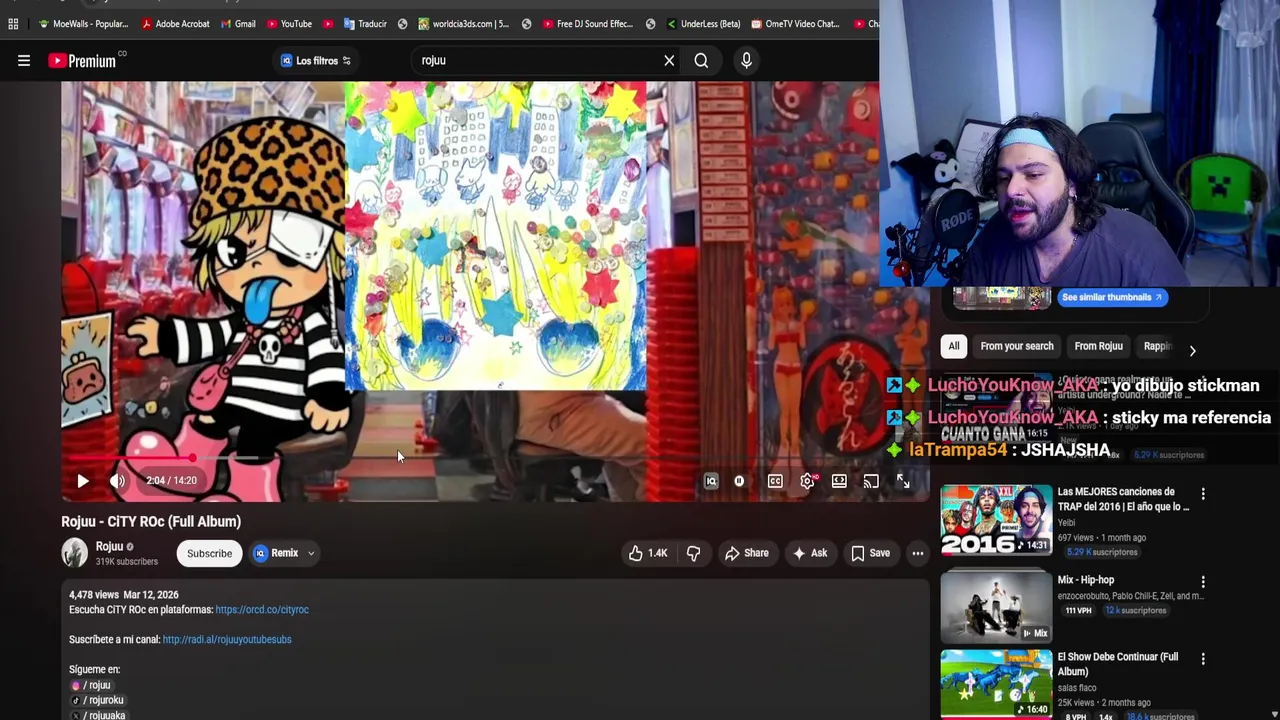Screen dimensions: 1280x720
Task: Select the From your search chip
Action: (x=1017, y=347)
